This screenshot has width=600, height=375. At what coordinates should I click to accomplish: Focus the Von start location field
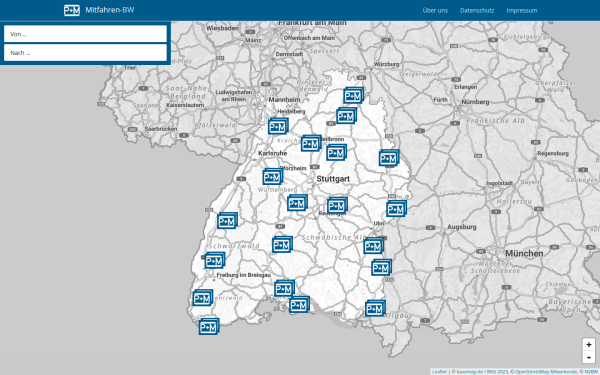point(85,34)
